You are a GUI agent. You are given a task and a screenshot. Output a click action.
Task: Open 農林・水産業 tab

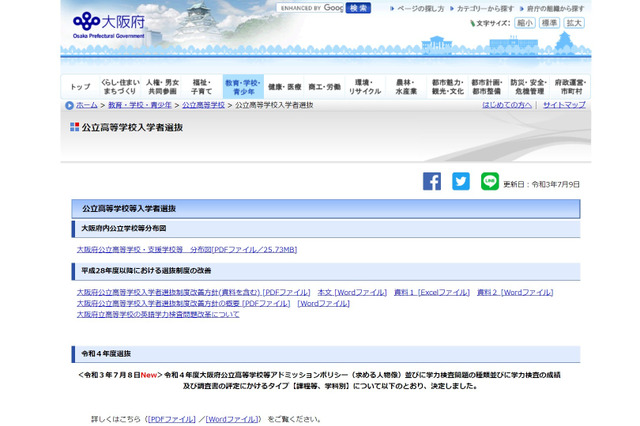(406, 87)
